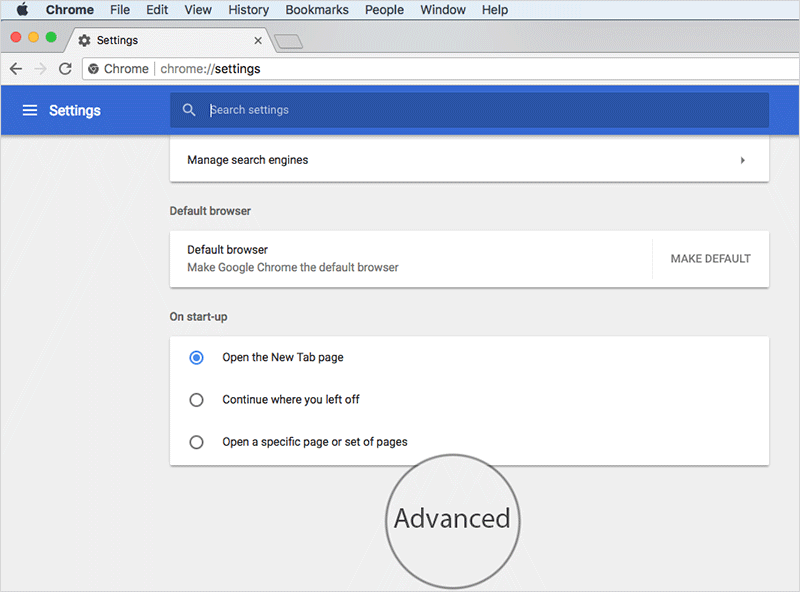Open a new tab
Image resolution: width=800 pixels, height=592 pixels.
[288, 41]
